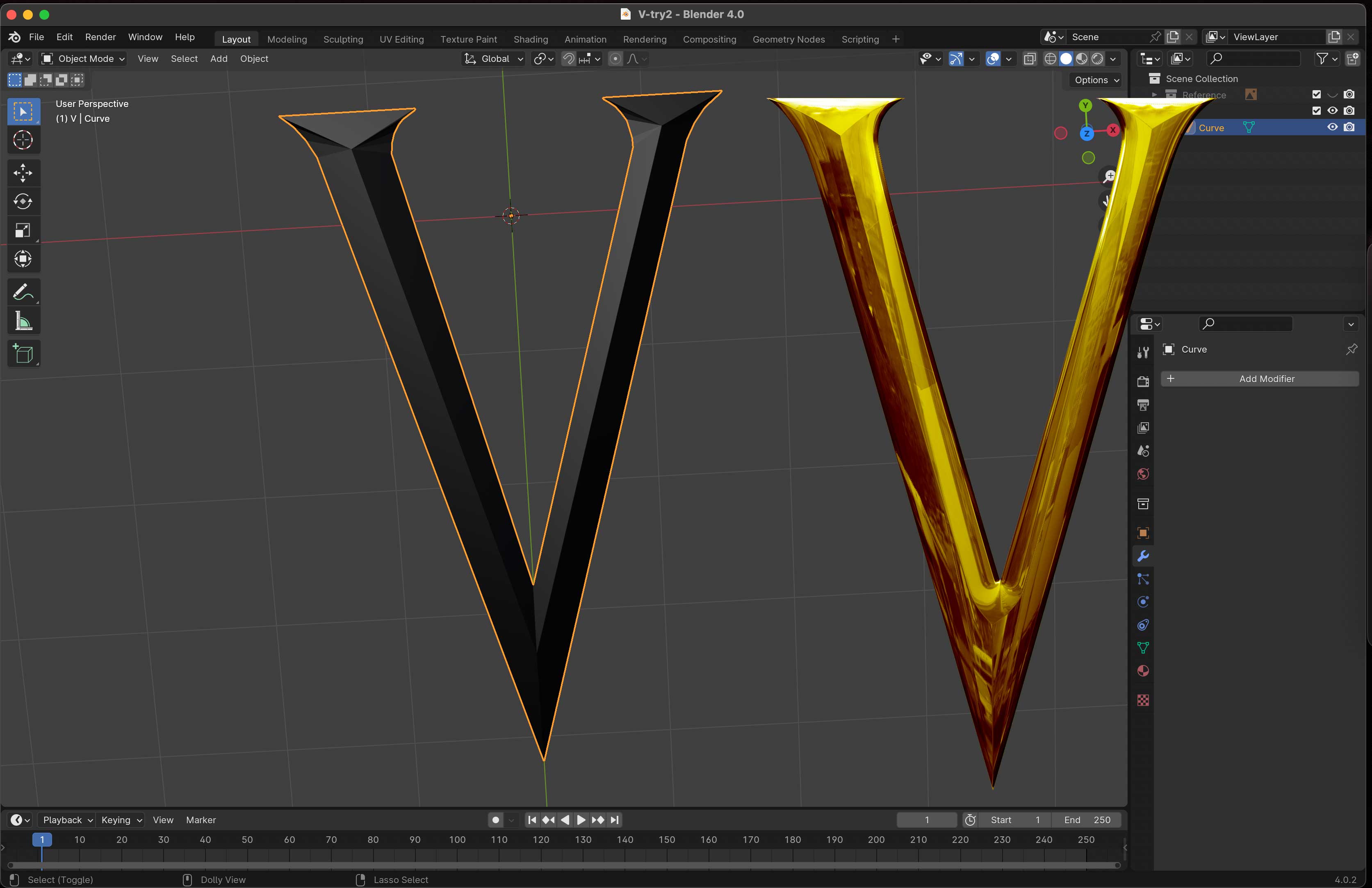
Task: Open the Physics properties tab
Action: [1143, 601]
